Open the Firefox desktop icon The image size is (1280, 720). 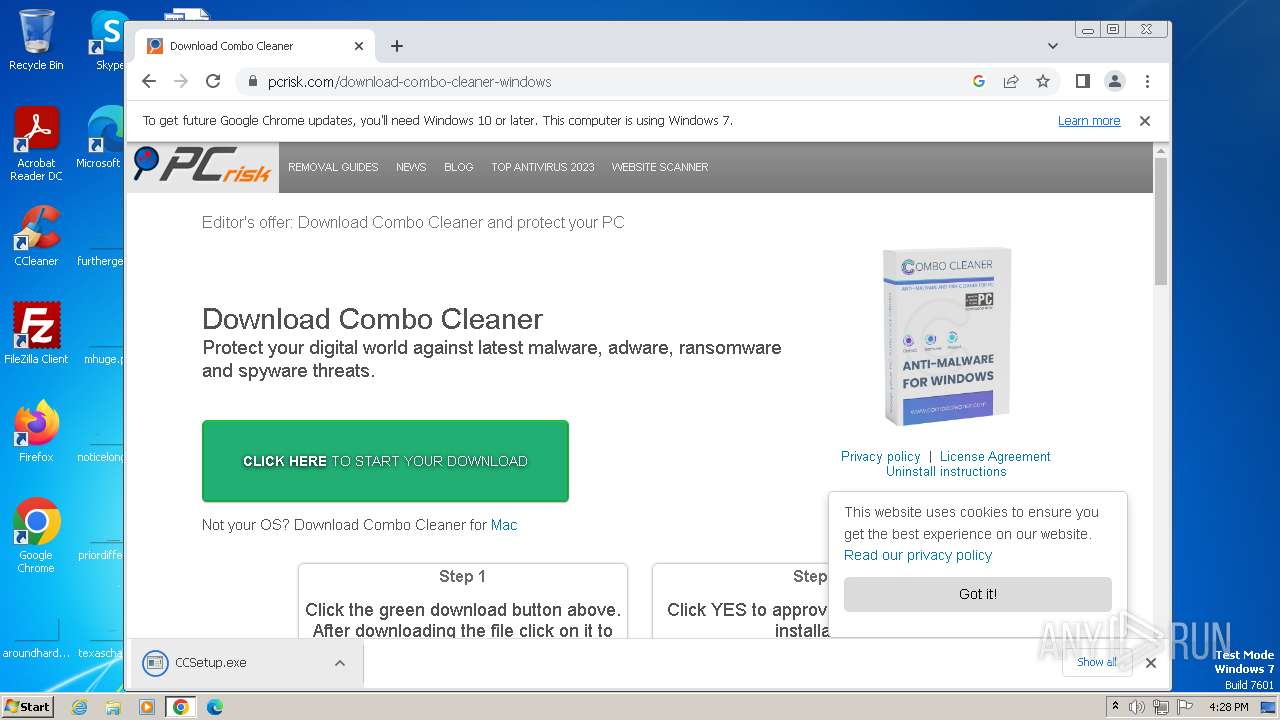coord(36,431)
